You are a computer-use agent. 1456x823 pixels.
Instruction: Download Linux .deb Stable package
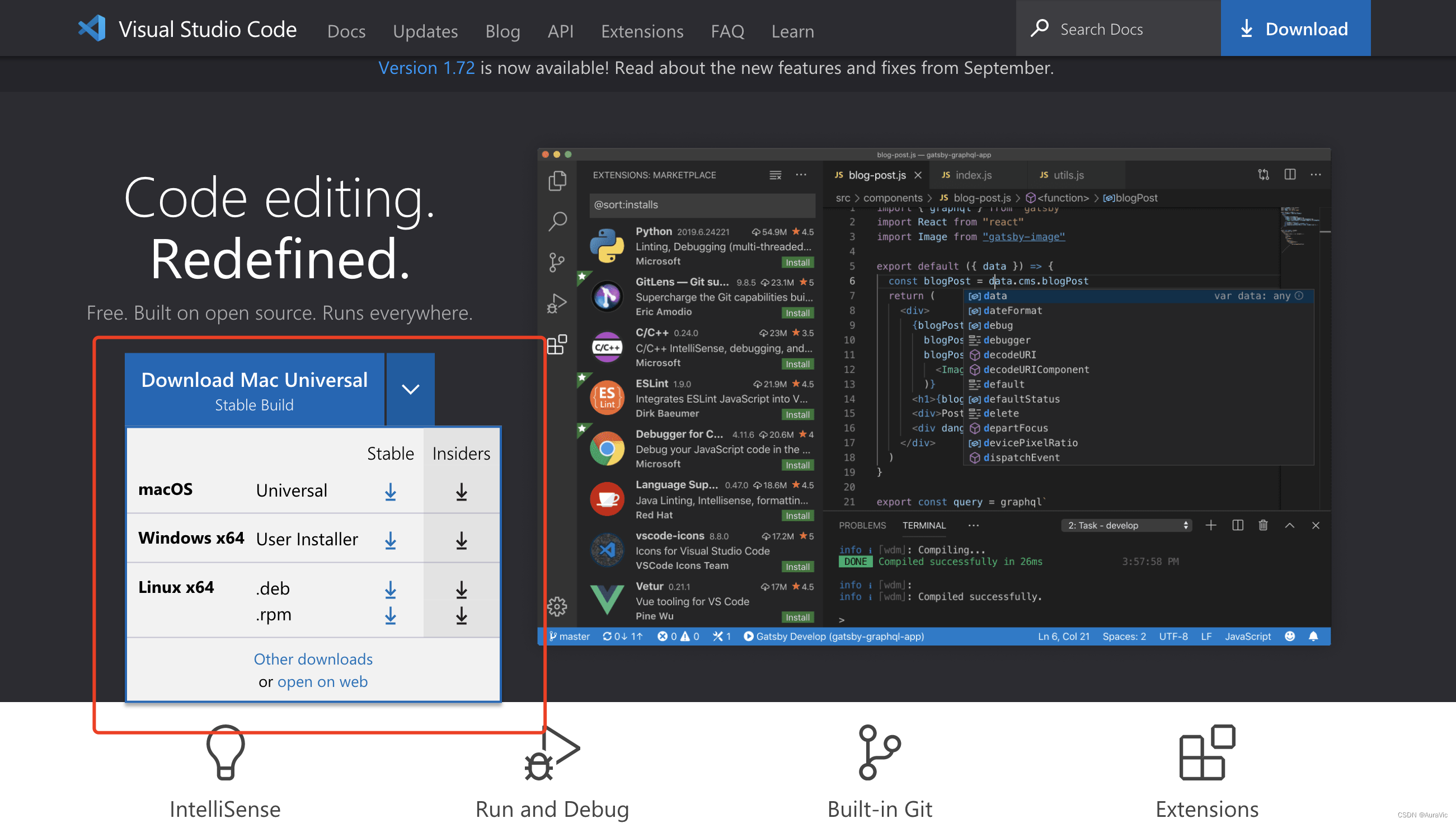coord(391,590)
